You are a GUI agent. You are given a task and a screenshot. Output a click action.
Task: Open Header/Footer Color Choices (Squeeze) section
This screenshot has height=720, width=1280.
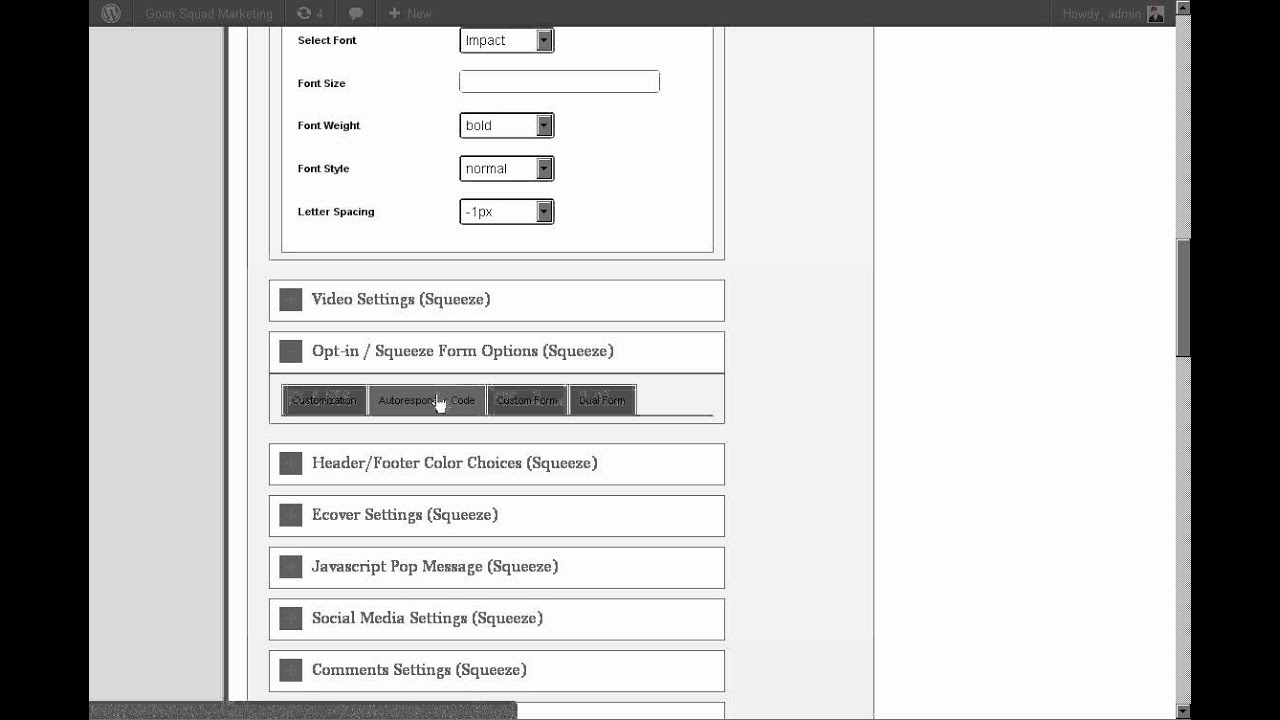point(496,464)
